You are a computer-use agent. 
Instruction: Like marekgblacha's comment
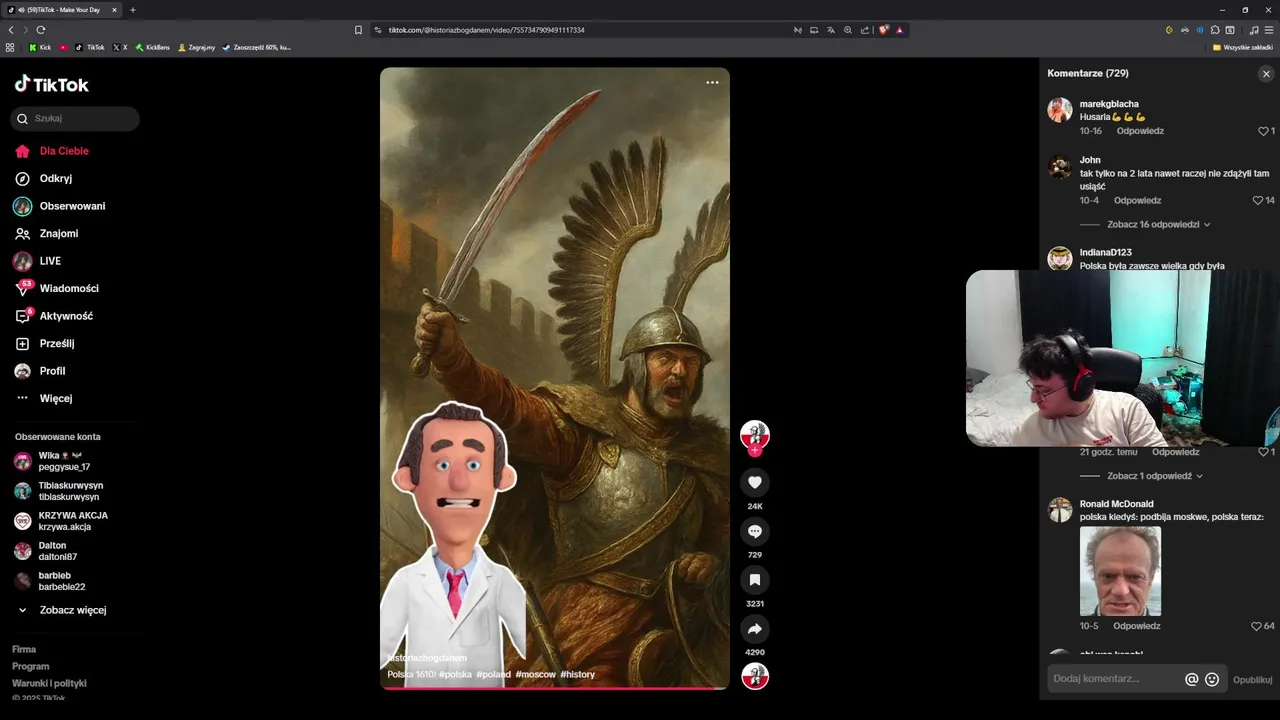pos(1263,131)
